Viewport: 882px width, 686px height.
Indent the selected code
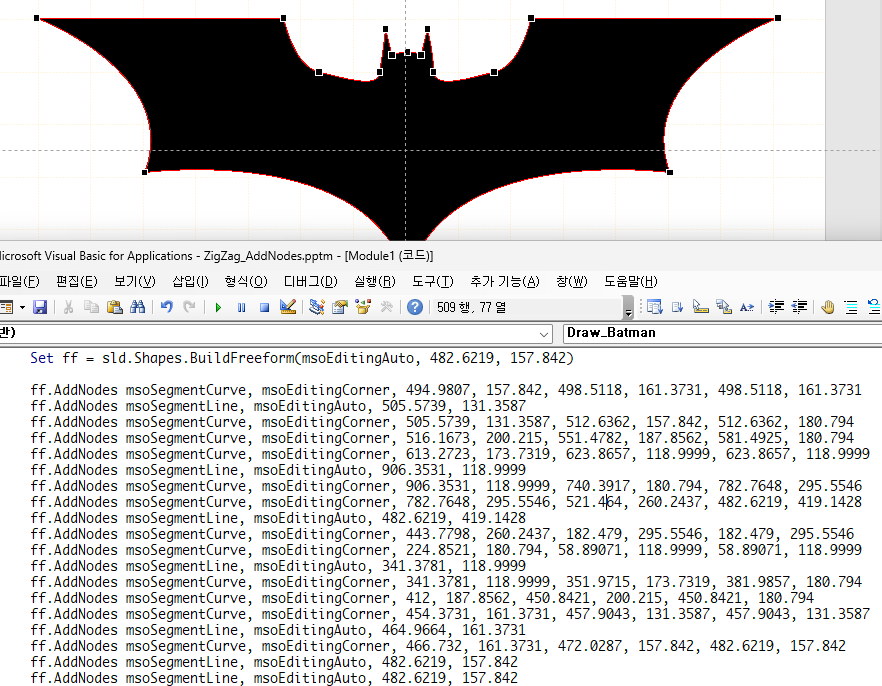(776, 307)
